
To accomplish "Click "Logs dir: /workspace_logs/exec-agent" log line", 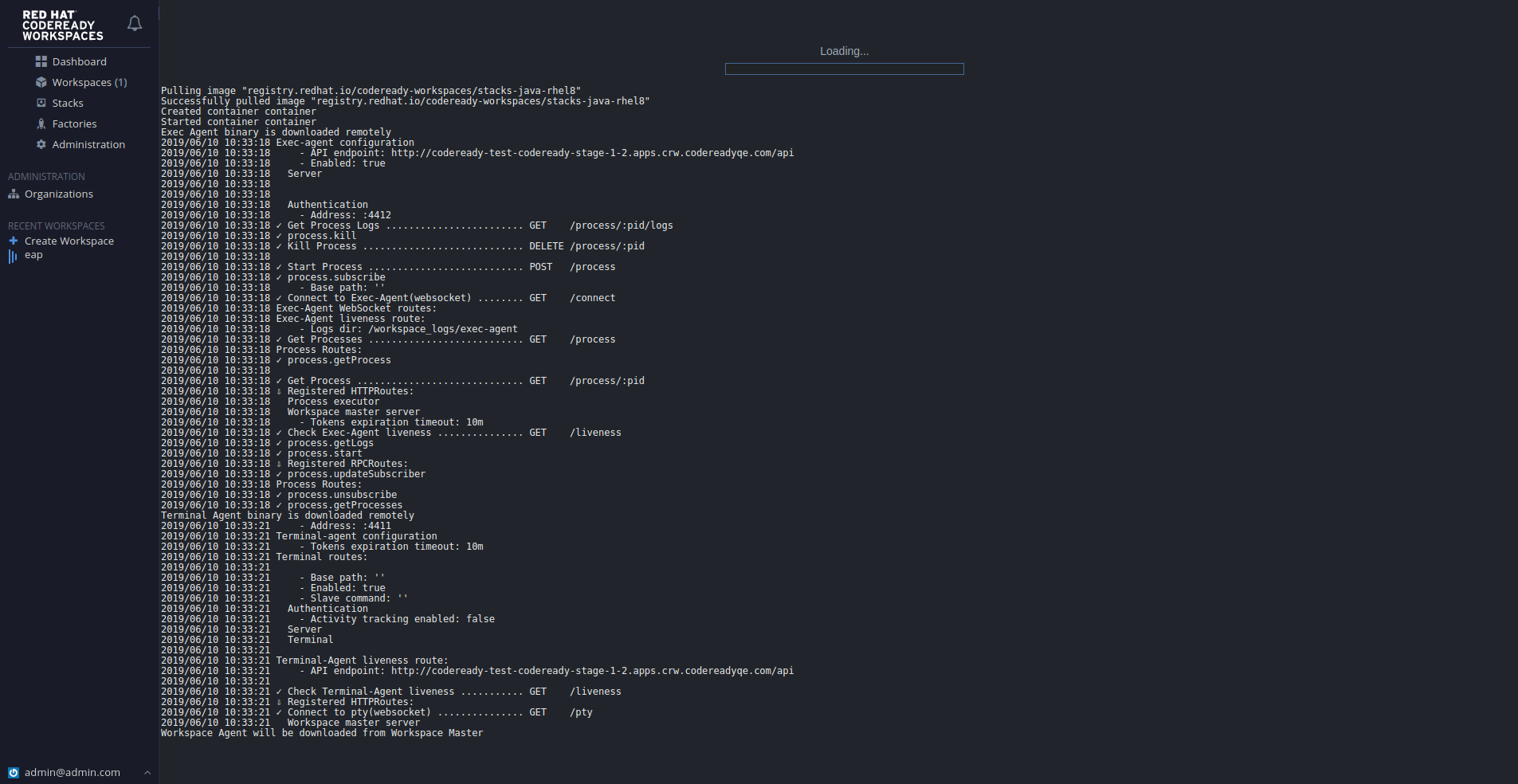I will pyautogui.click(x=339, y=329).
